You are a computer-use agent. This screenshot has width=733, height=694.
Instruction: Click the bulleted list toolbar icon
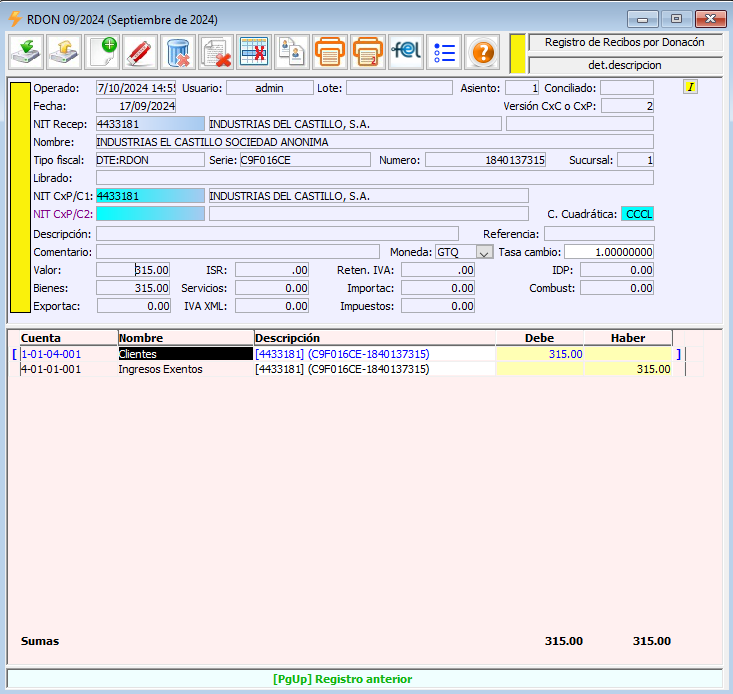coord(444,51)
